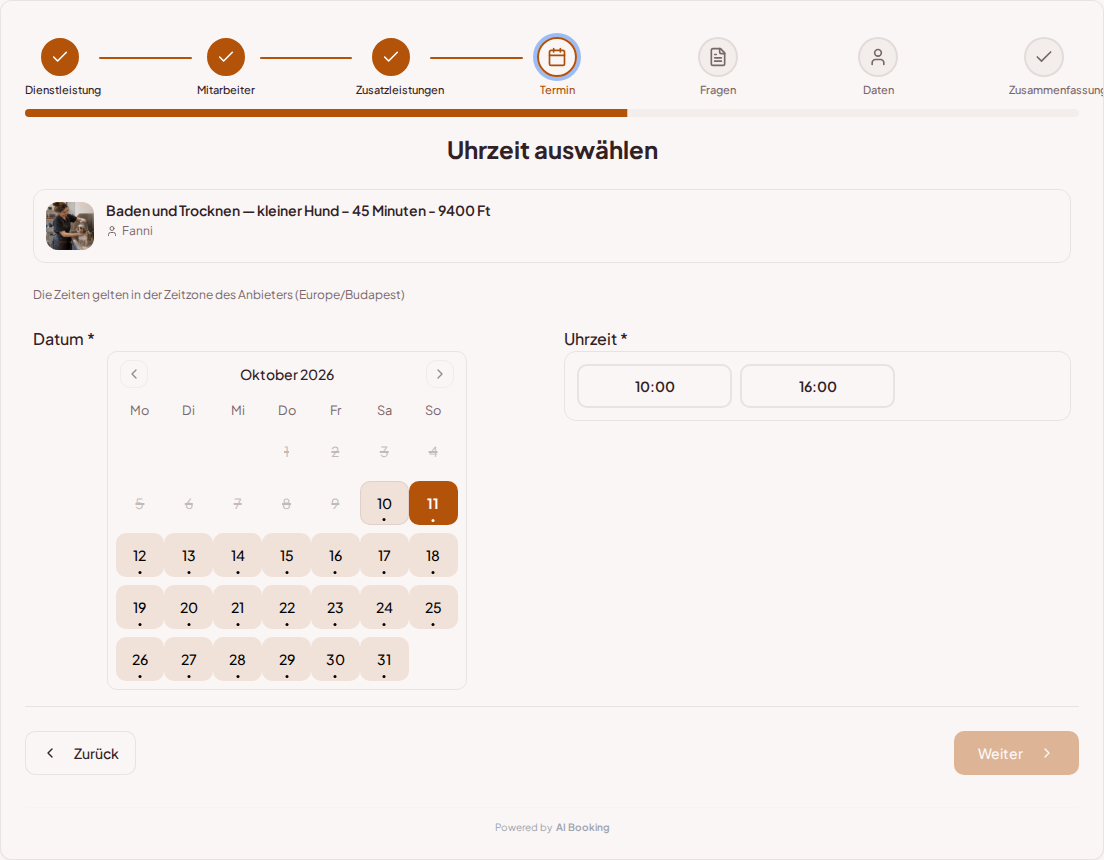The width and height of the screenshot is (1104, 860).
Task: Select October 17 in the calendar
Action: coord(384,555)
